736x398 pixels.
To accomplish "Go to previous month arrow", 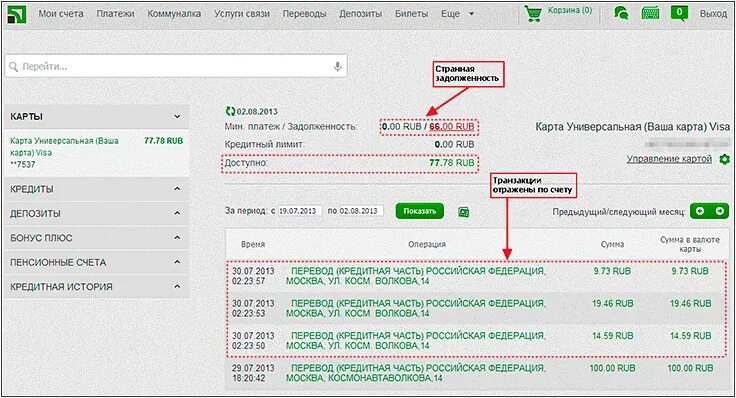I will [700, 211].
